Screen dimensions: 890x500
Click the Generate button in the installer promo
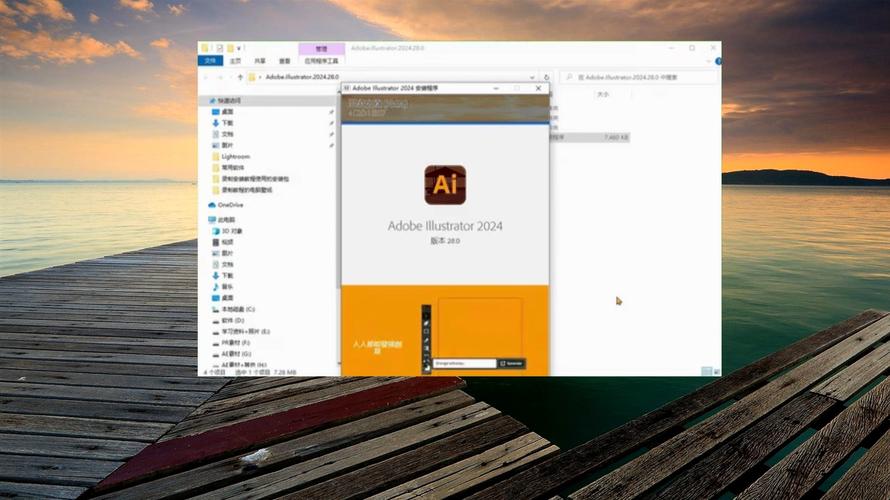(511, 363)
